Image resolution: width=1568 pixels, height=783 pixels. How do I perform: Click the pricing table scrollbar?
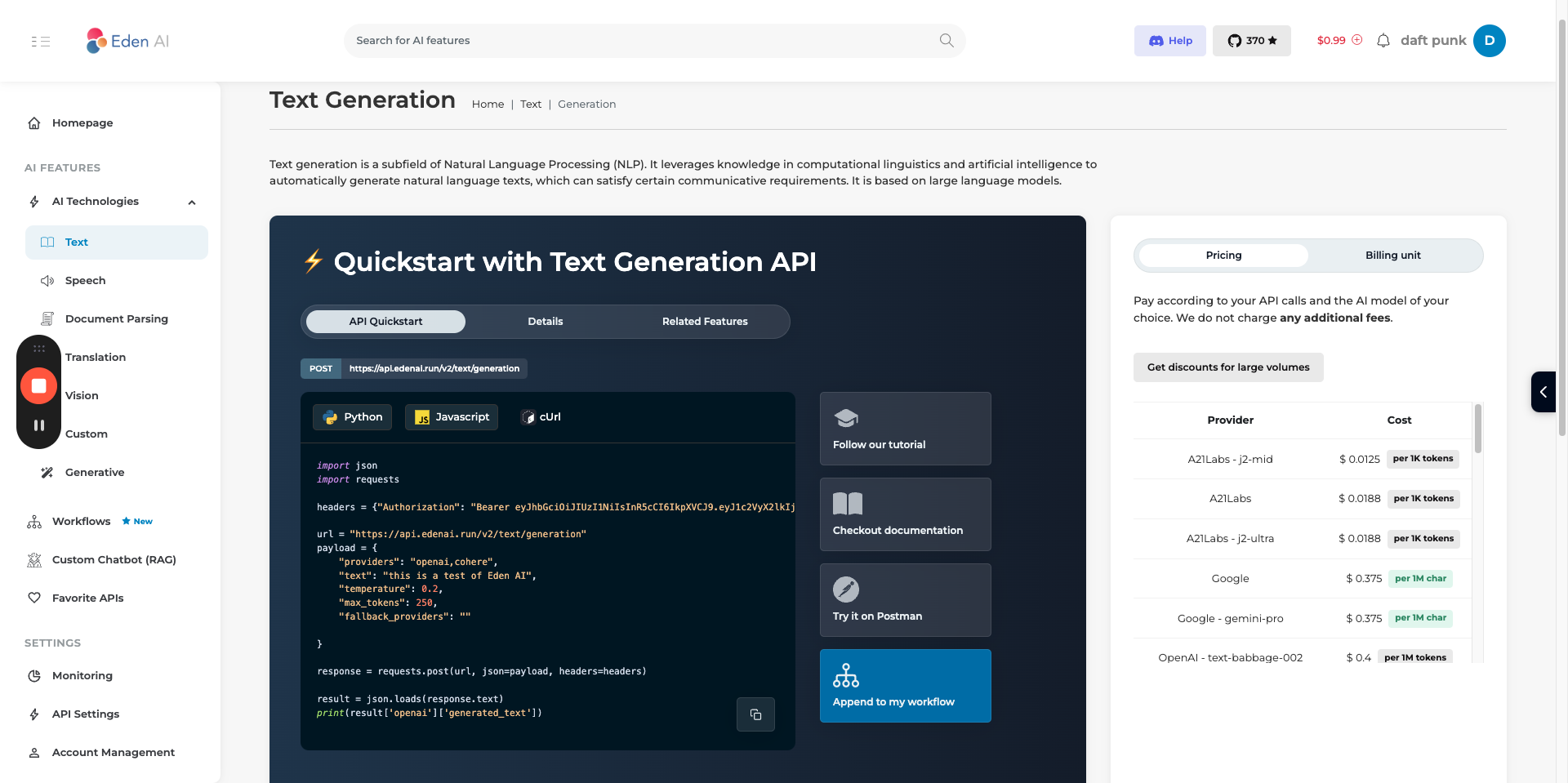(1478, 429)
